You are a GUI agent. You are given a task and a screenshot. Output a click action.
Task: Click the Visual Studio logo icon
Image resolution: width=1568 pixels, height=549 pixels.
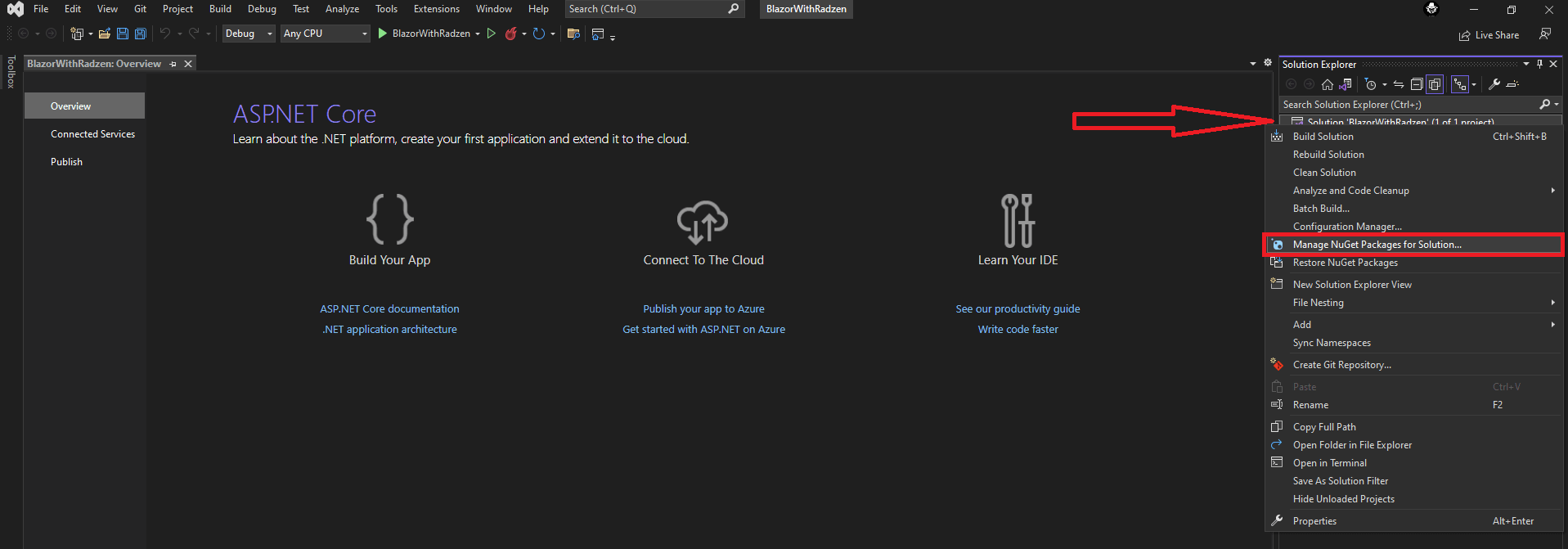(x=16, y=9)
